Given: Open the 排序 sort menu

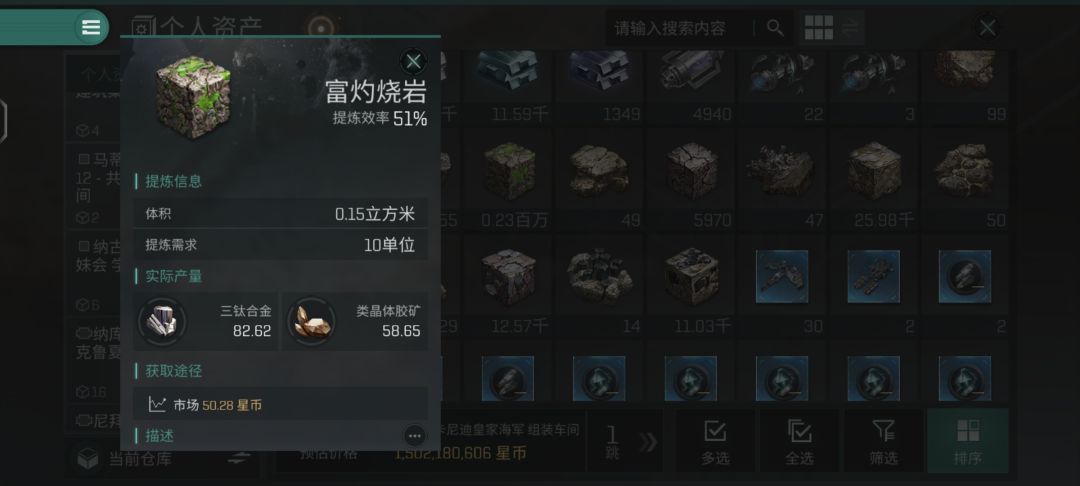Looking at the screenshot, I should tap(968, 441).
